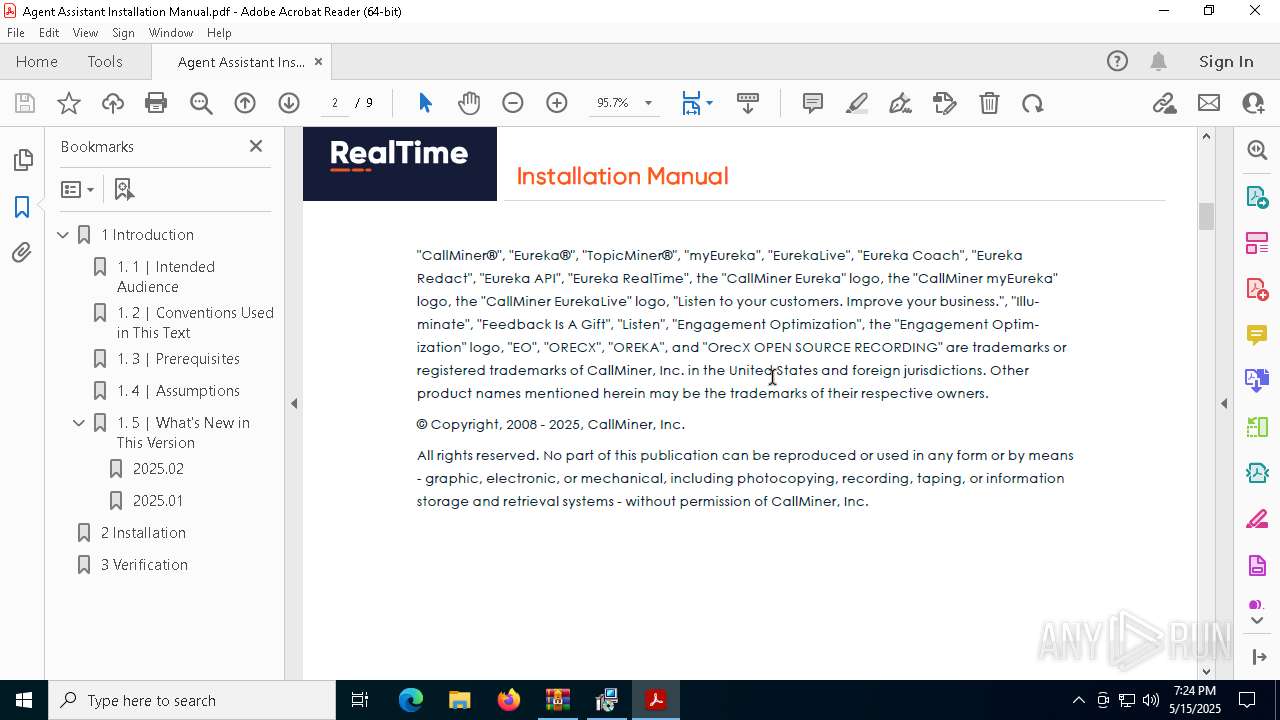Share a link to the file
This screenshot has width=1280, height=720.
click(x=1164, y=103)
